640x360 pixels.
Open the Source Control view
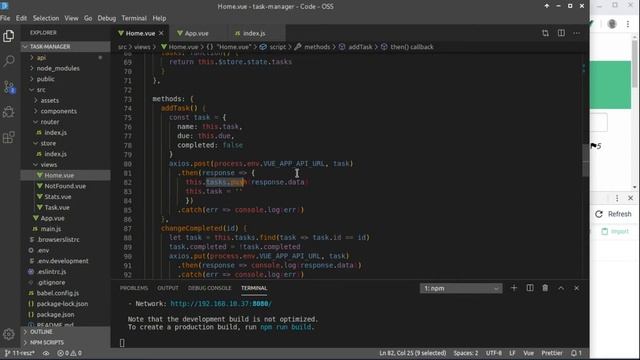(9, 87)
